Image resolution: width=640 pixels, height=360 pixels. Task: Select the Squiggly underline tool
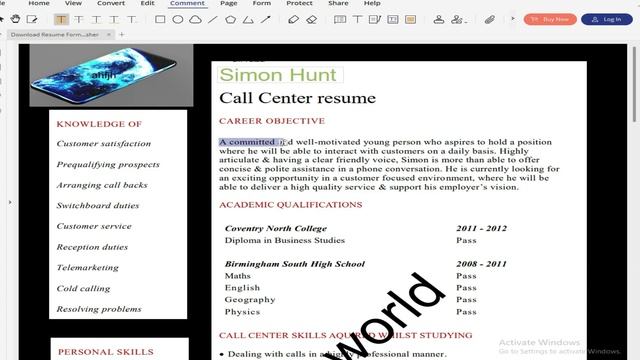[114, 19]
